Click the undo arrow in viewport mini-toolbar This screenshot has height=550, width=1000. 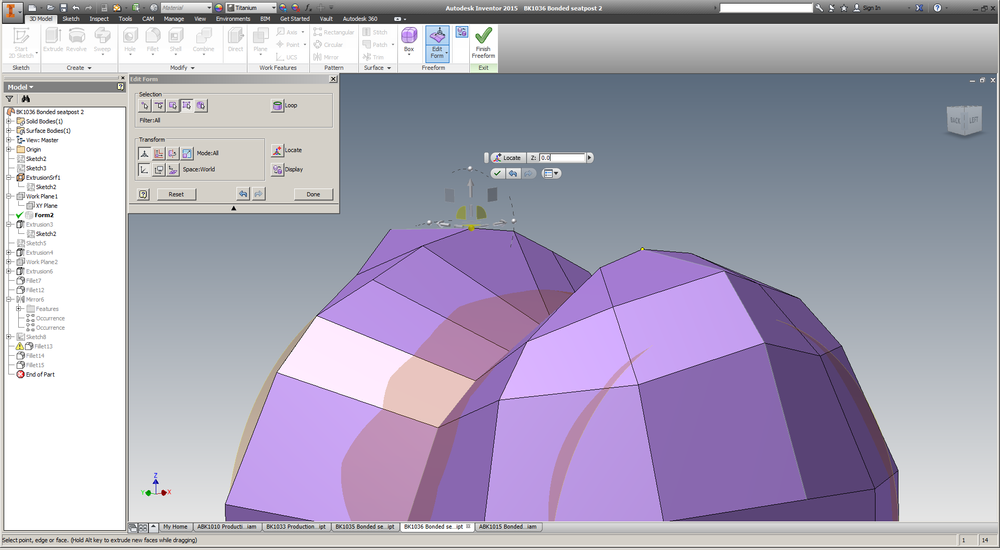click(513, 174)
